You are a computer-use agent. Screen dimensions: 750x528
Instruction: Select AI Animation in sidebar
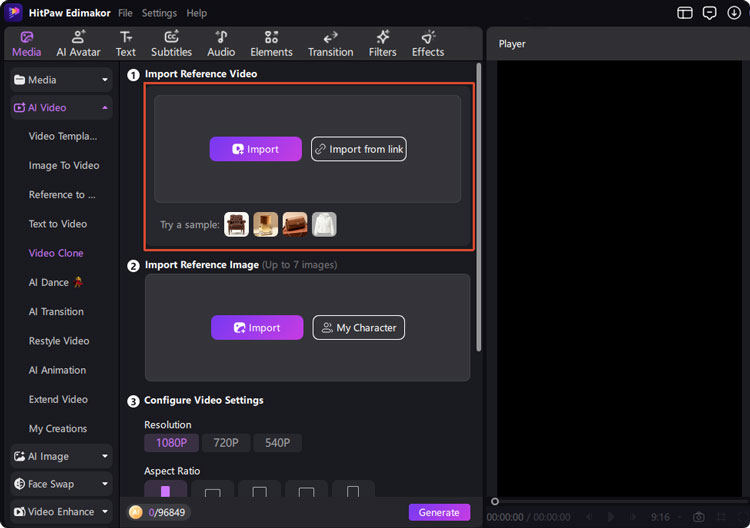click(57, 370)
